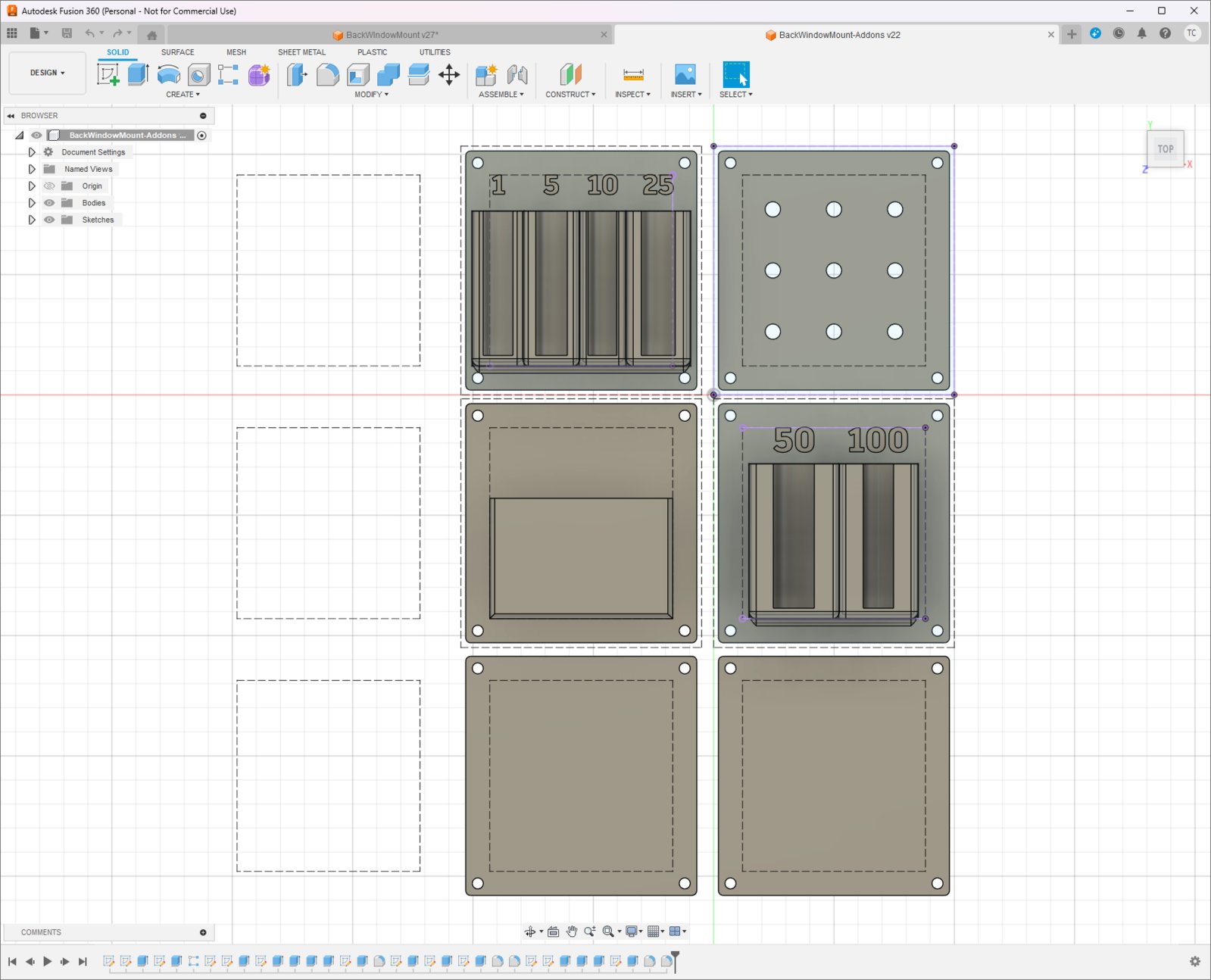Open the Data Panel grid icon
This screenshot has width=1211, height=980.
click(x=12, y=33)
